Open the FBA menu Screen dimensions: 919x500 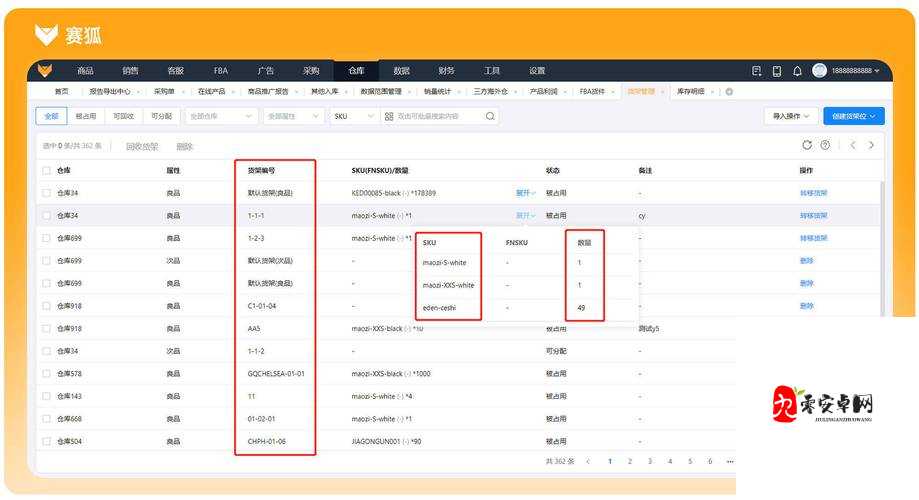(220, 70)
